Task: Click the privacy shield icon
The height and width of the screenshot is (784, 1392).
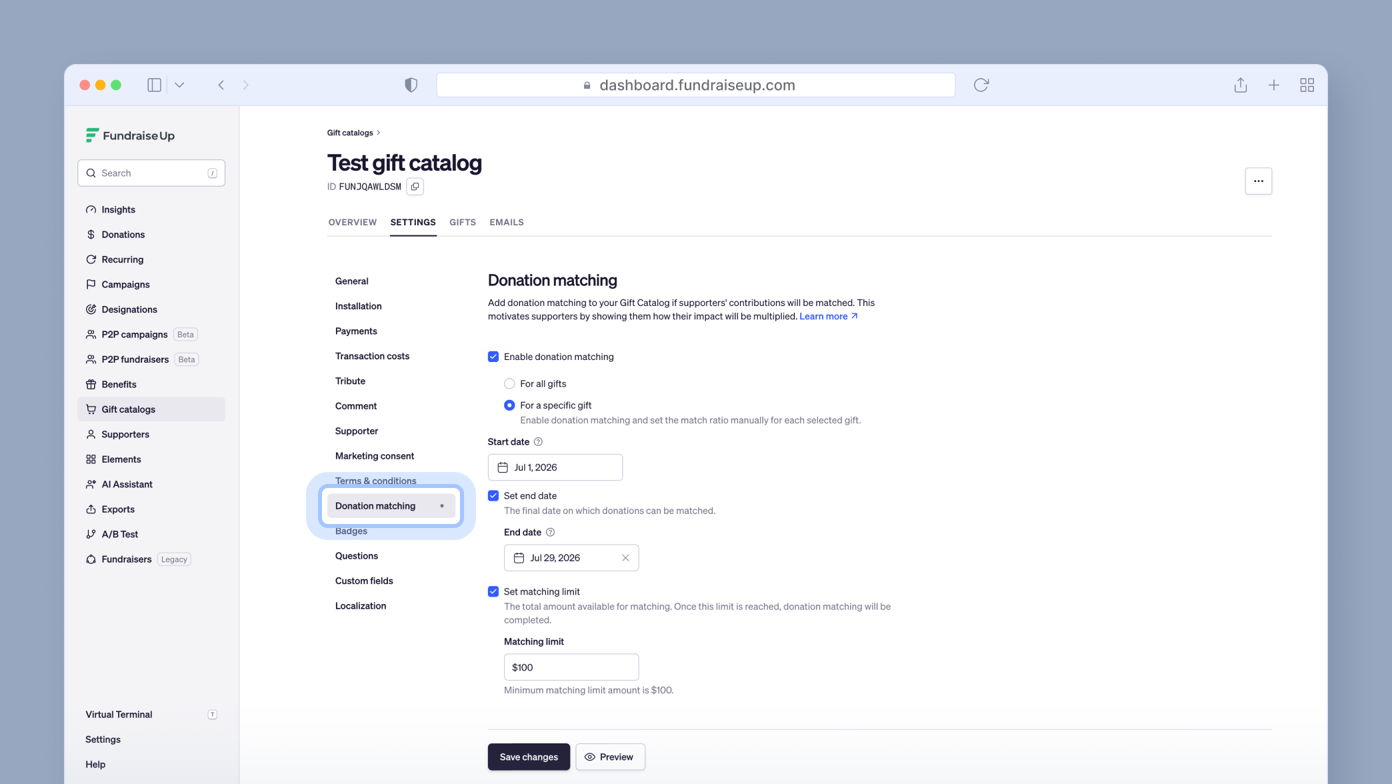Action: click(x=410, y=85)
